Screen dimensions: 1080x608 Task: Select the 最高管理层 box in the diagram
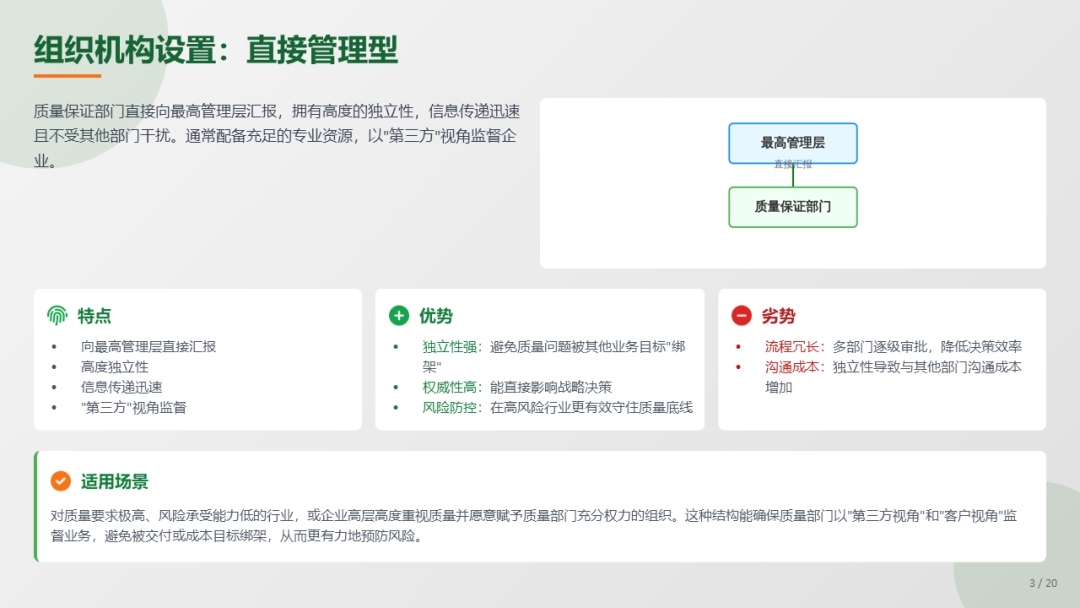tap(792, 140)
